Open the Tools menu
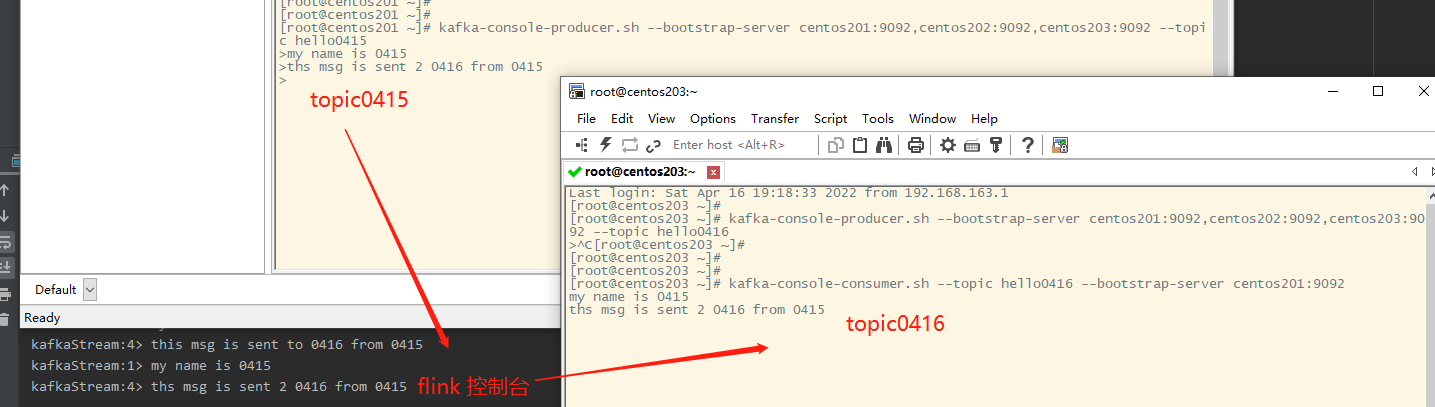This screenshot has width=1435, height=407. coord(878,118)
